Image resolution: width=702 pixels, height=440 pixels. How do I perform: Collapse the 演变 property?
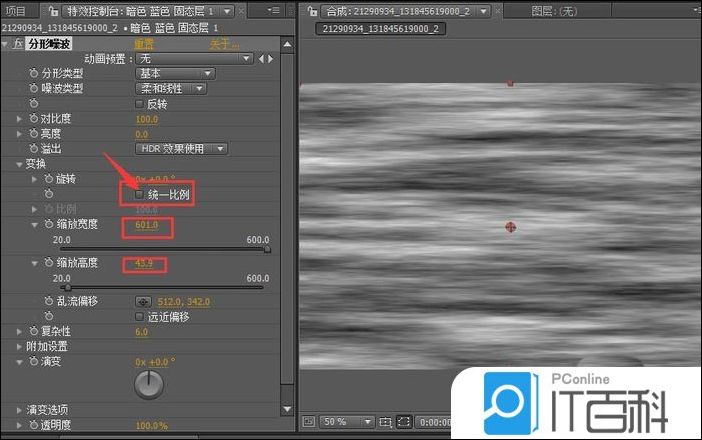click(x=19, y=362)
